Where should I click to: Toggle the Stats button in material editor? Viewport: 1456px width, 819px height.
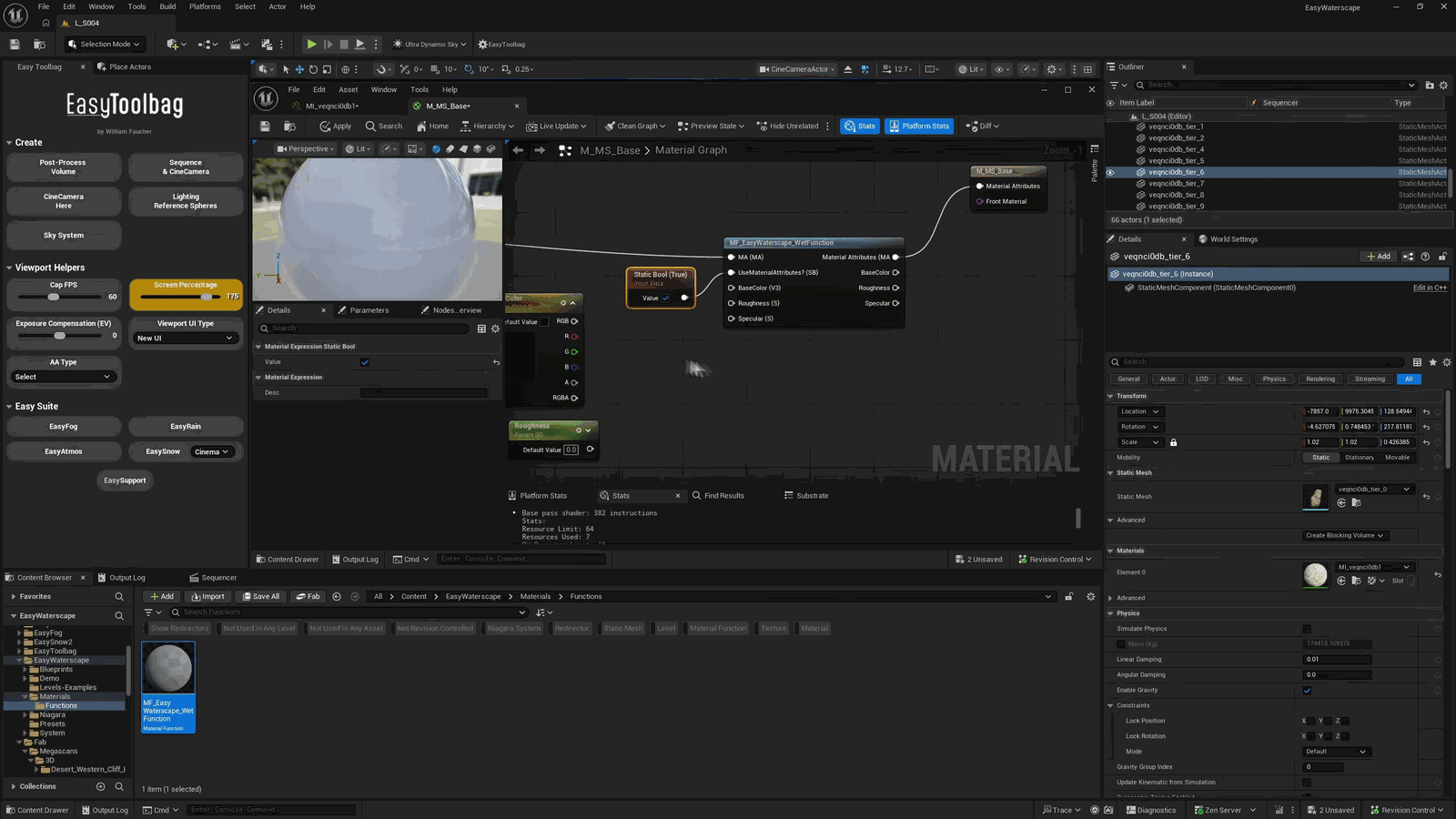[860, 126]
